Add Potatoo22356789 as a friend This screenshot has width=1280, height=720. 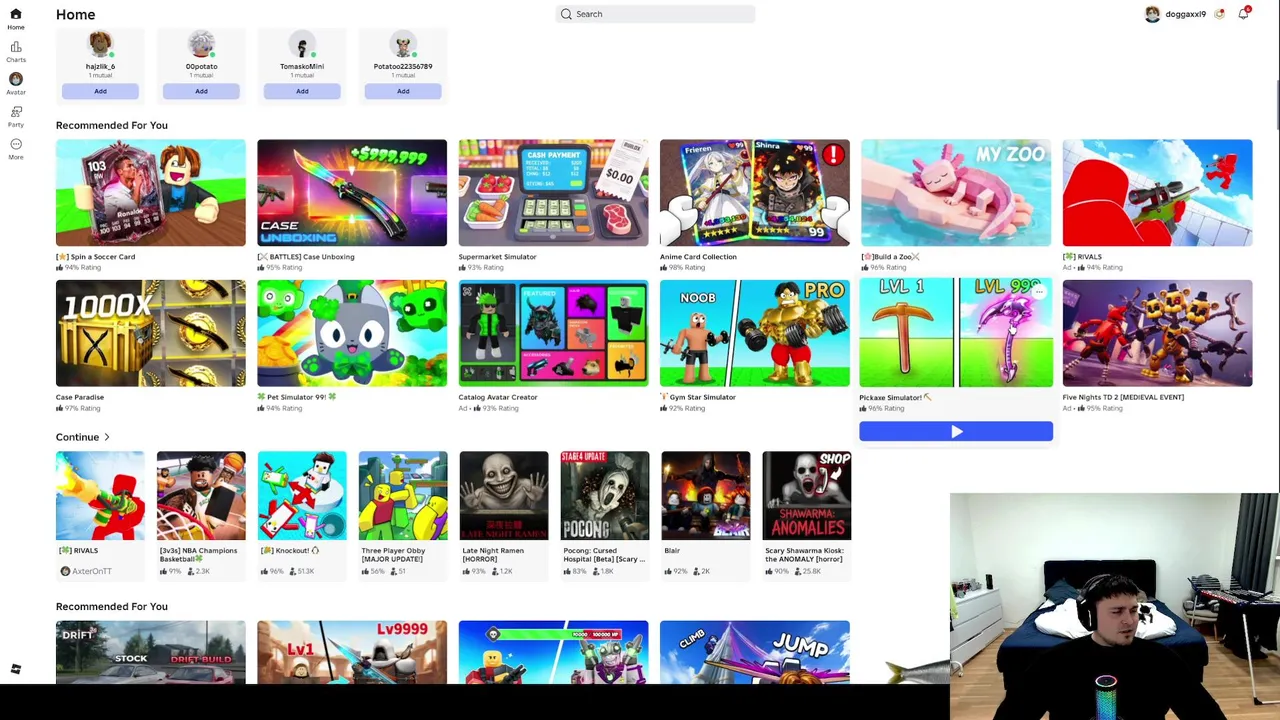pyautogui.click(x=403, y=91)
